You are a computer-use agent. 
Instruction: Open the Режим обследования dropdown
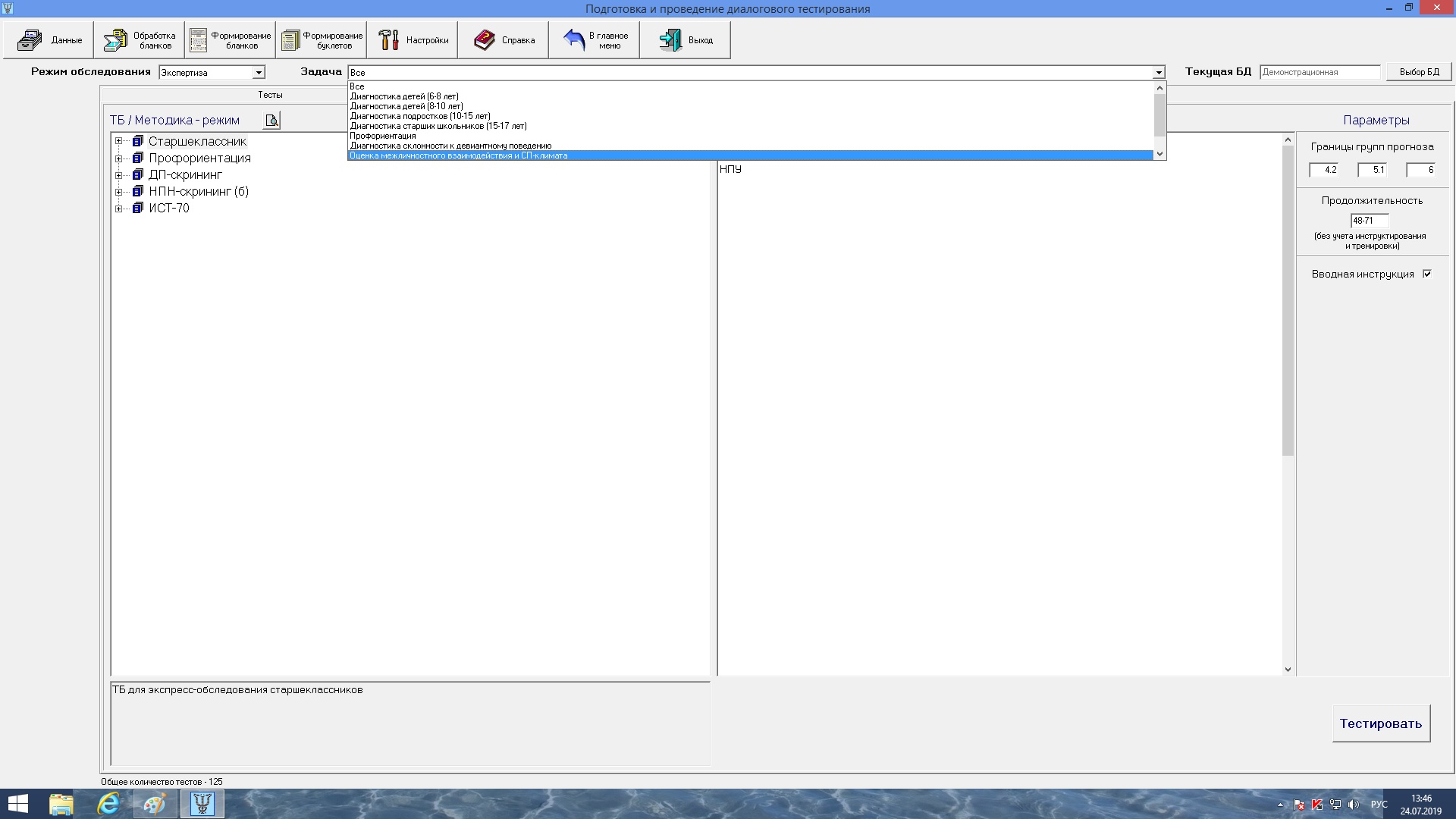click(x=259, y=73)
